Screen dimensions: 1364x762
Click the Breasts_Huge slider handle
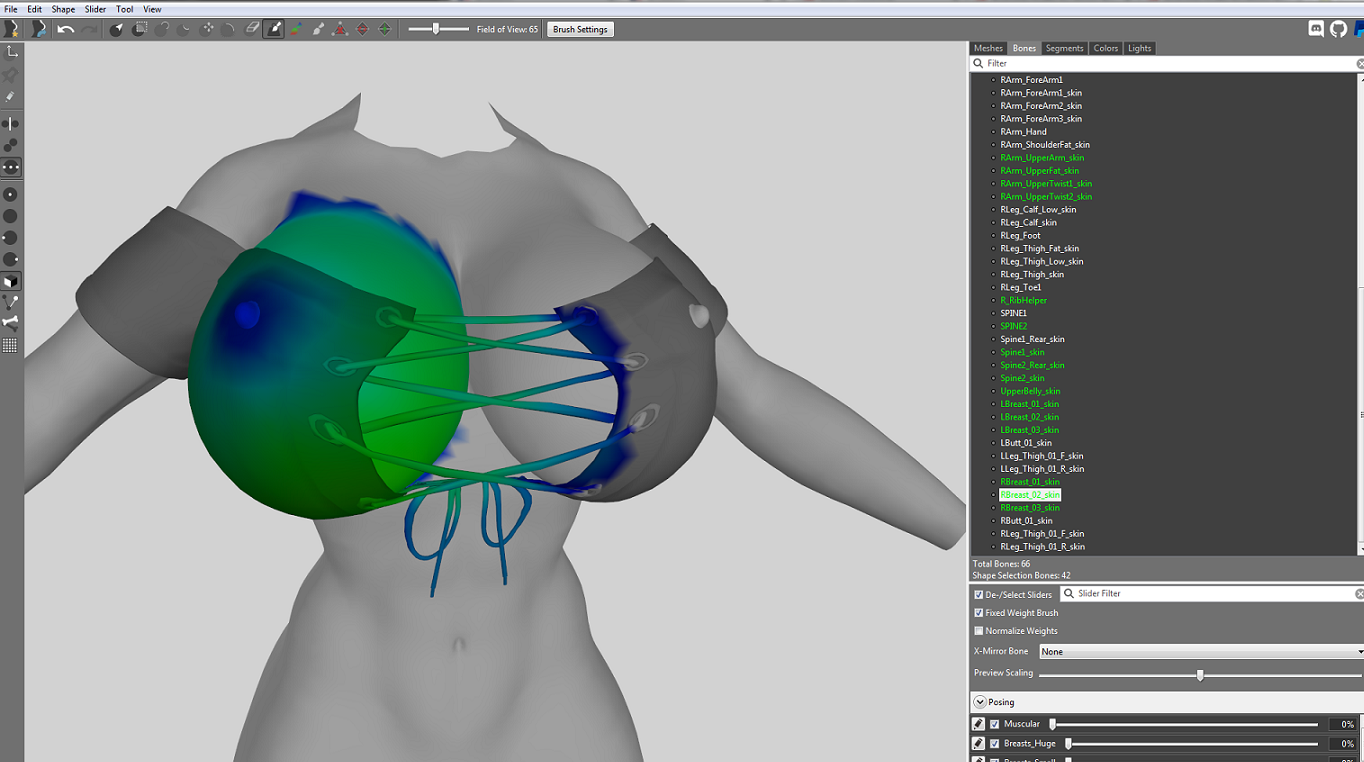coord(1068,744)
